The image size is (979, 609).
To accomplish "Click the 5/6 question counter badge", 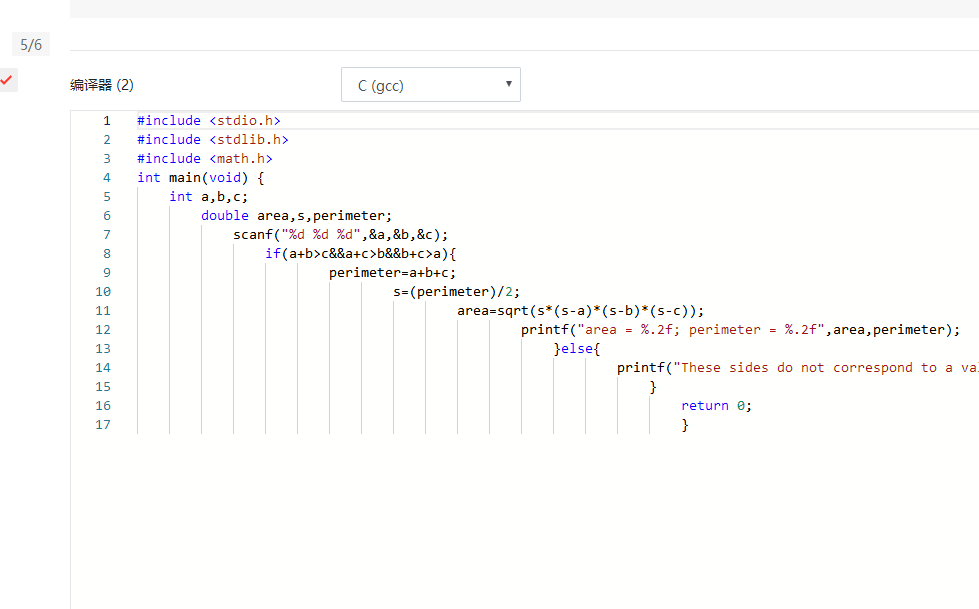I will click(x=31, y=45).
